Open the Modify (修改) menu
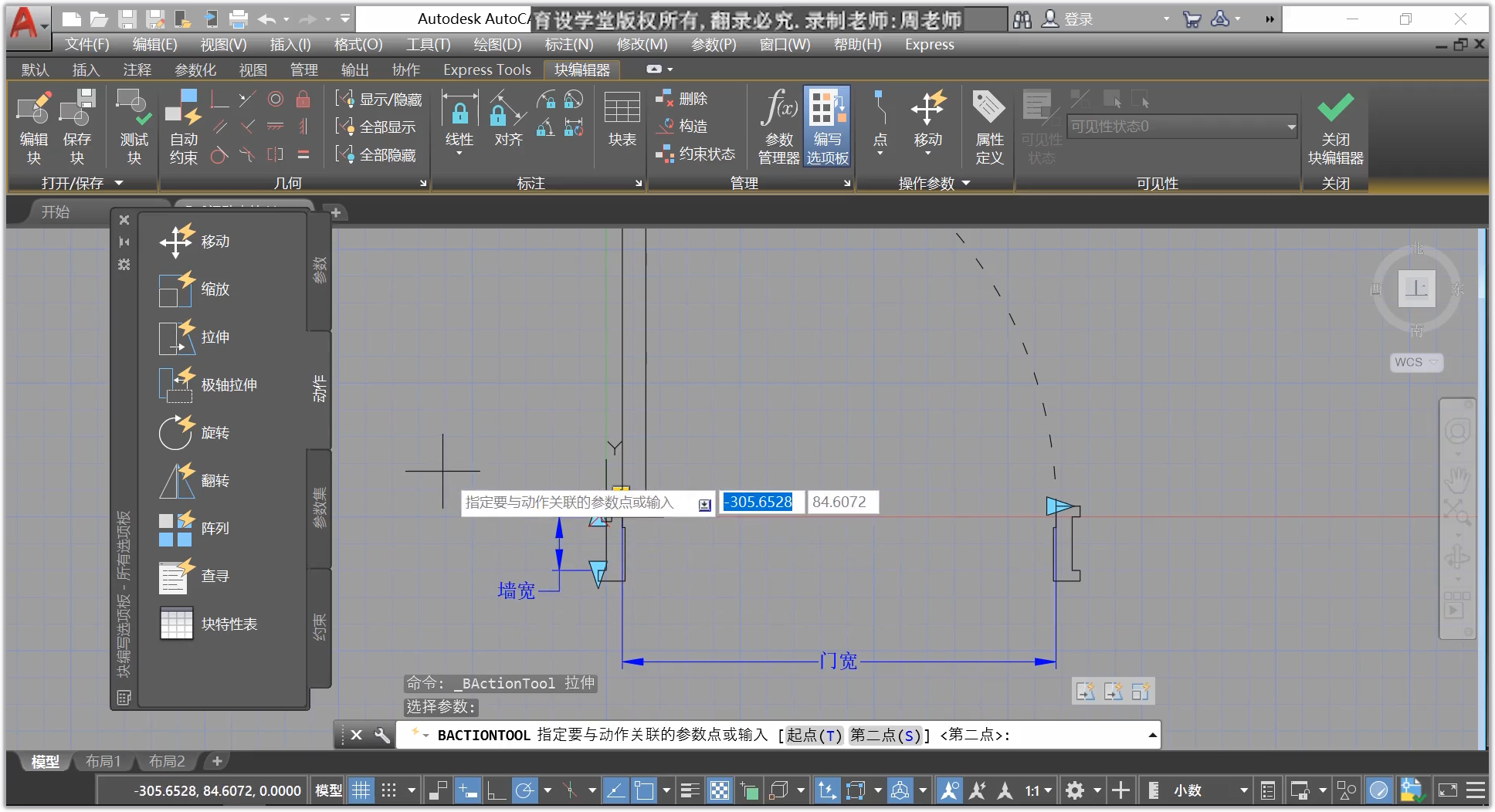Viewport: 1495px width, 812px height. 642,45
